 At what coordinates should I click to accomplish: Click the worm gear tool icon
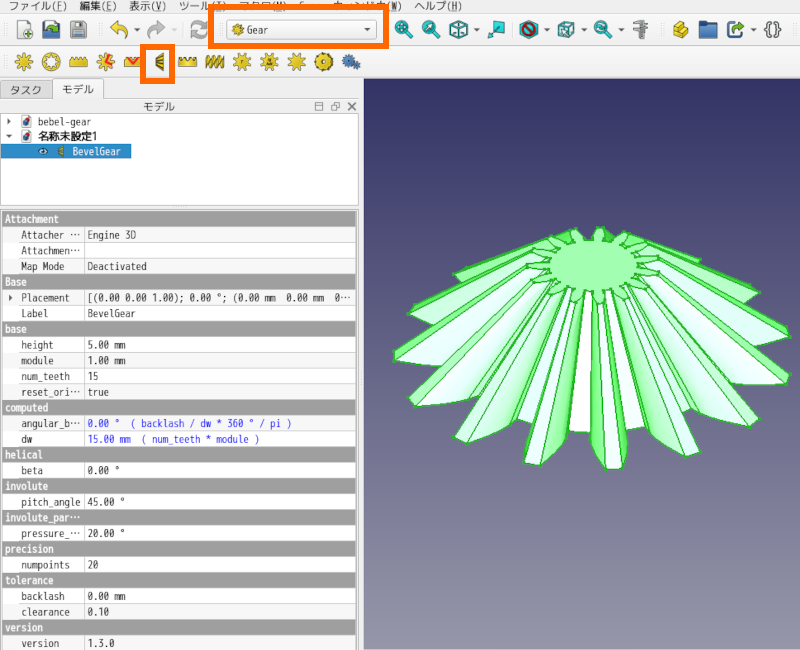tap(214, 62)
